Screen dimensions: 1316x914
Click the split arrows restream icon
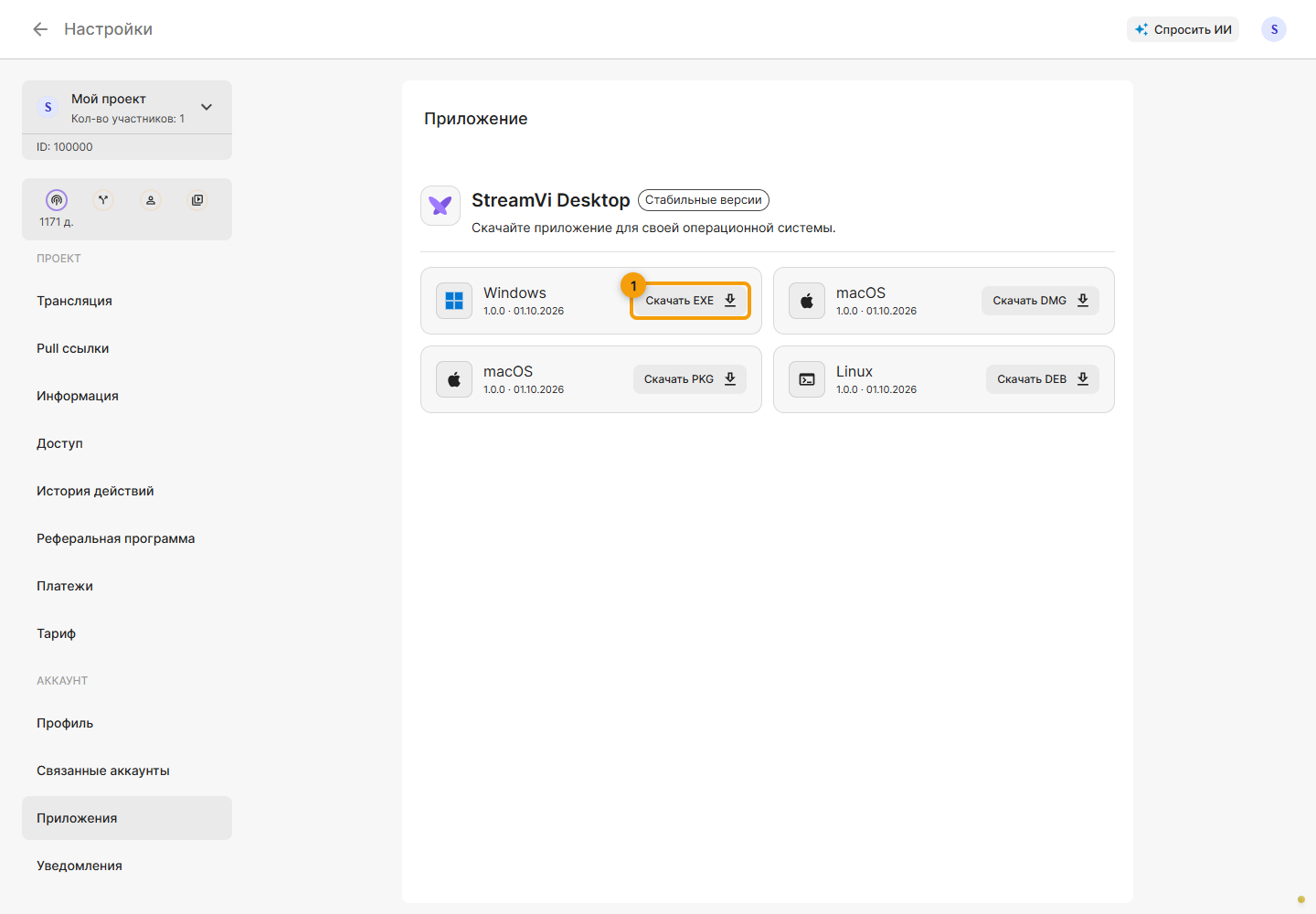point(103,200)
